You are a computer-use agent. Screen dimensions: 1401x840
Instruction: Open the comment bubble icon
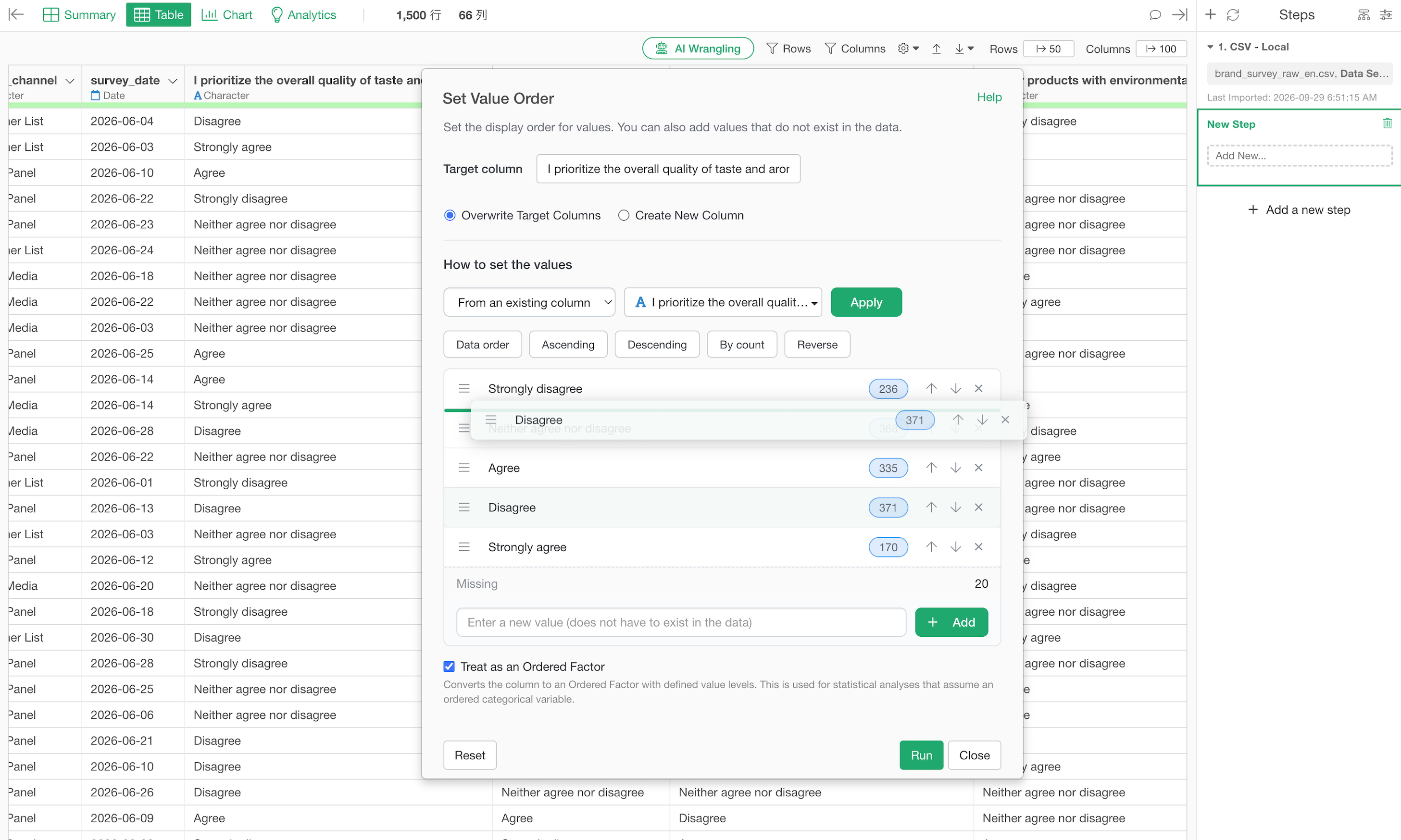pyautogui.click(x=1155, y=15)
